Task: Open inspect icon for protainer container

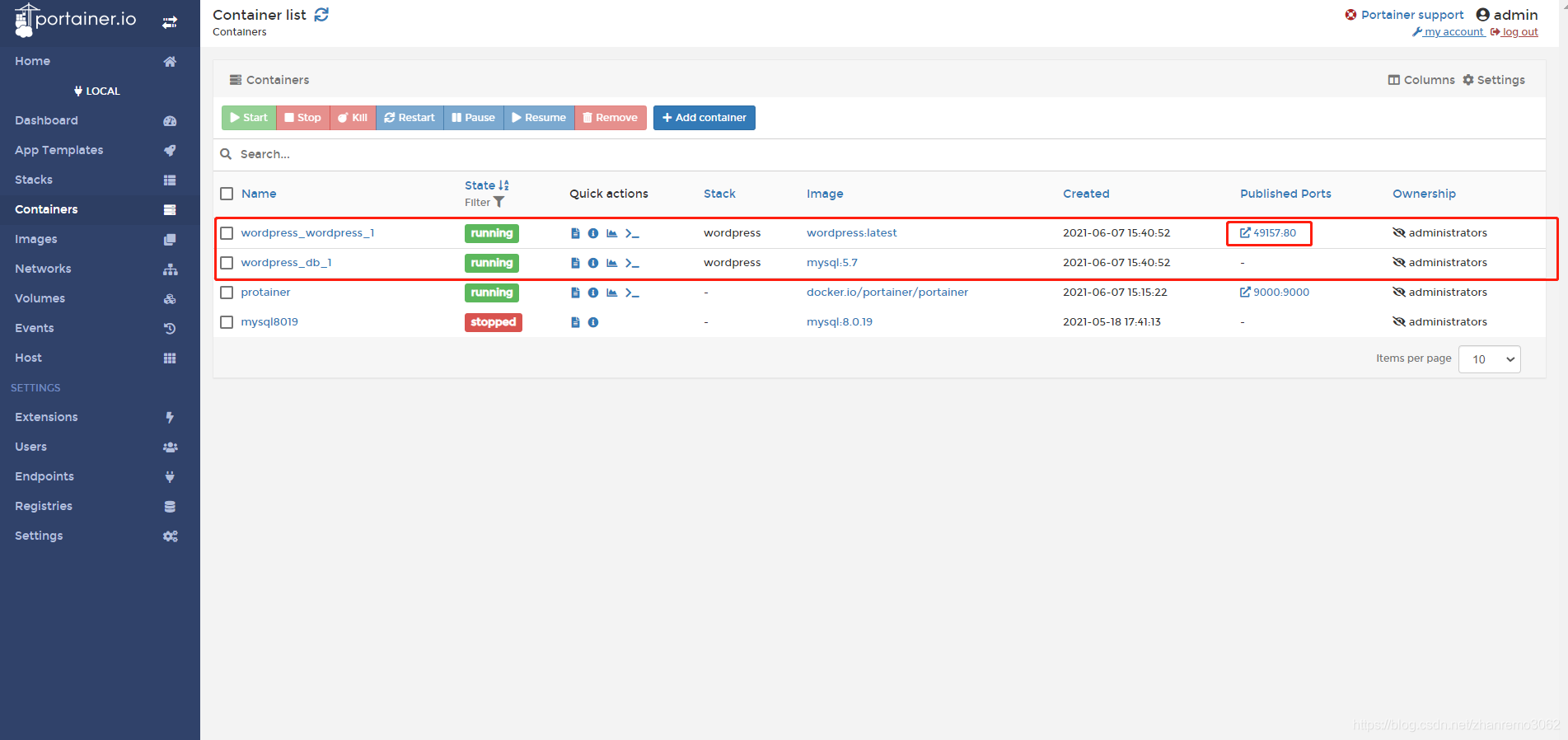Action: point(593,293)
